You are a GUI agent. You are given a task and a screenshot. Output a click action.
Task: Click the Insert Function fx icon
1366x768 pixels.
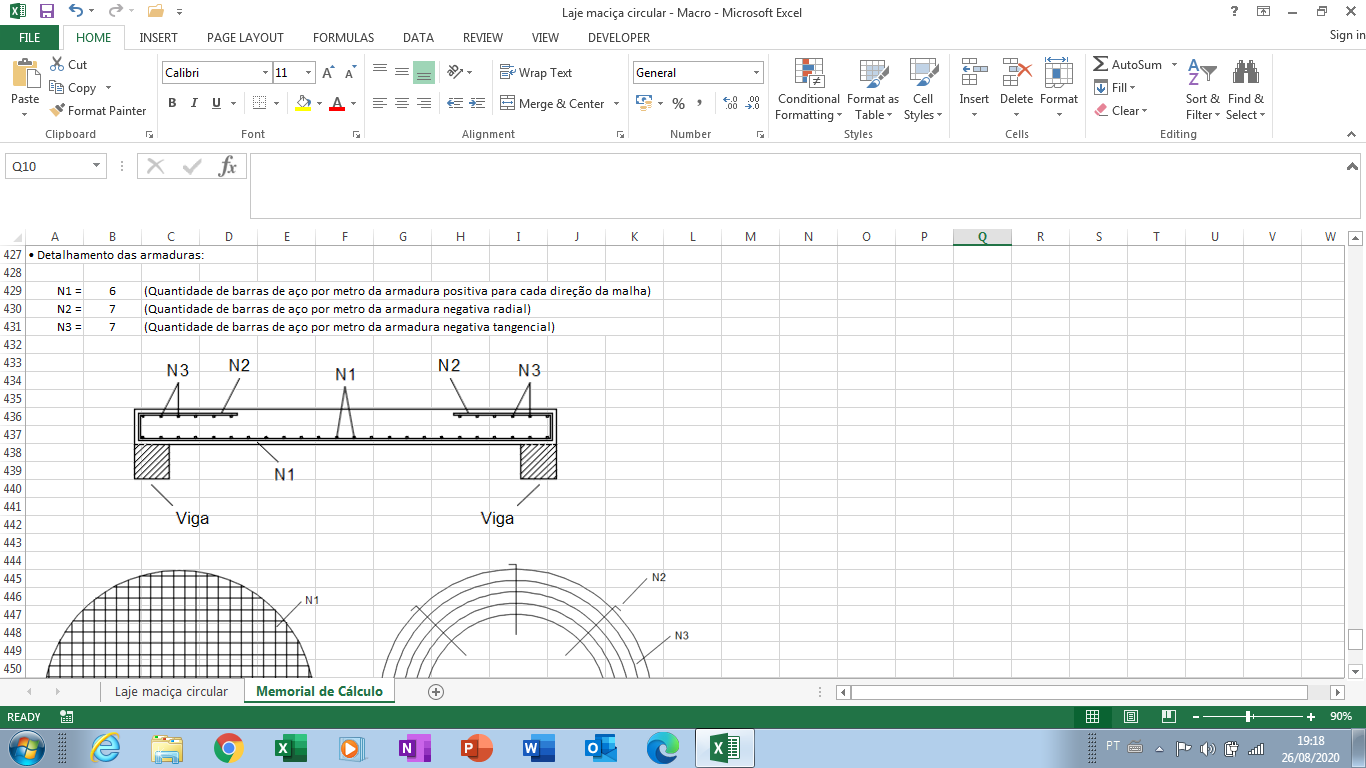(x=228, y=166)
